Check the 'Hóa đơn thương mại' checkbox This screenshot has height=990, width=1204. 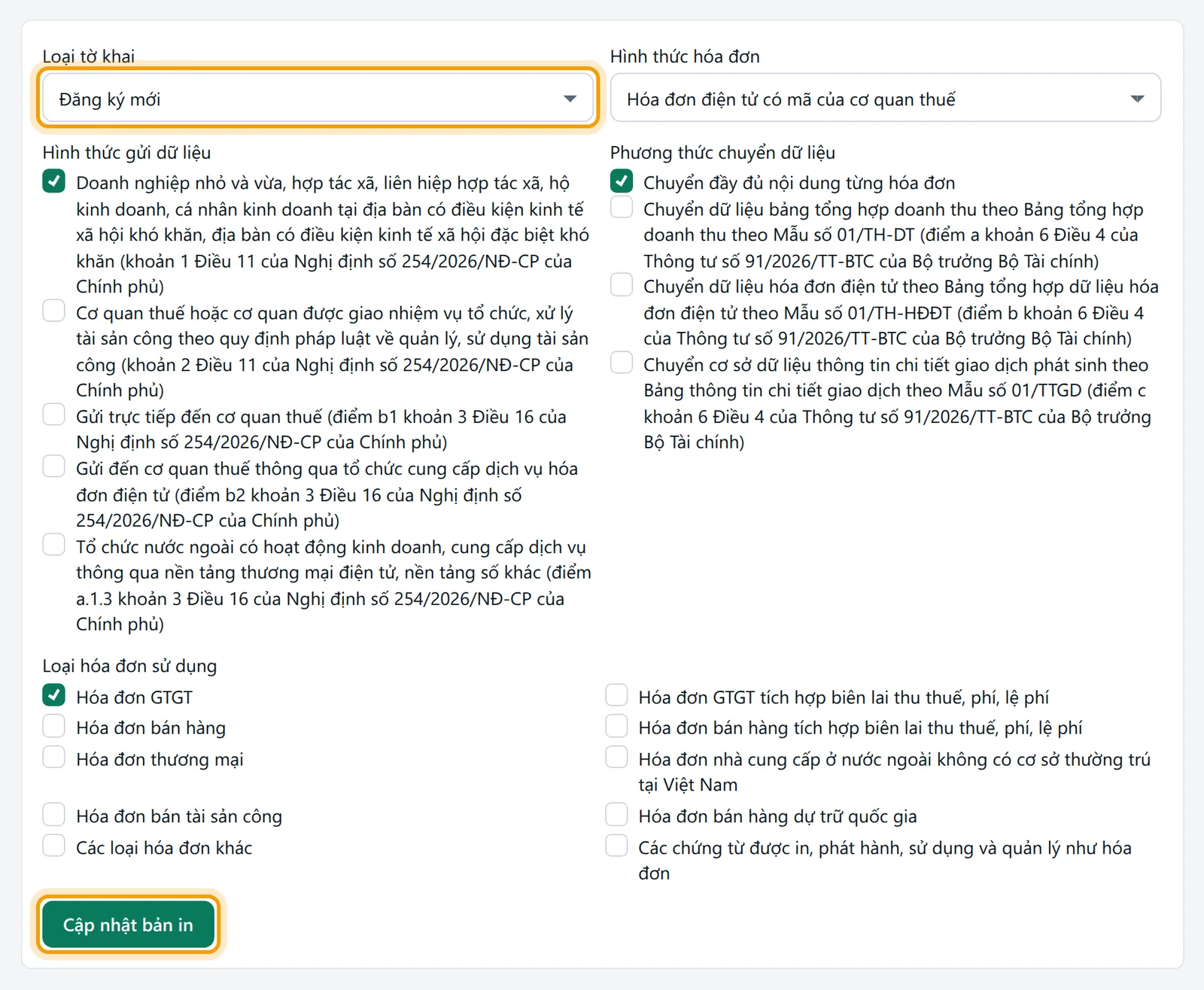coord(53,757)
